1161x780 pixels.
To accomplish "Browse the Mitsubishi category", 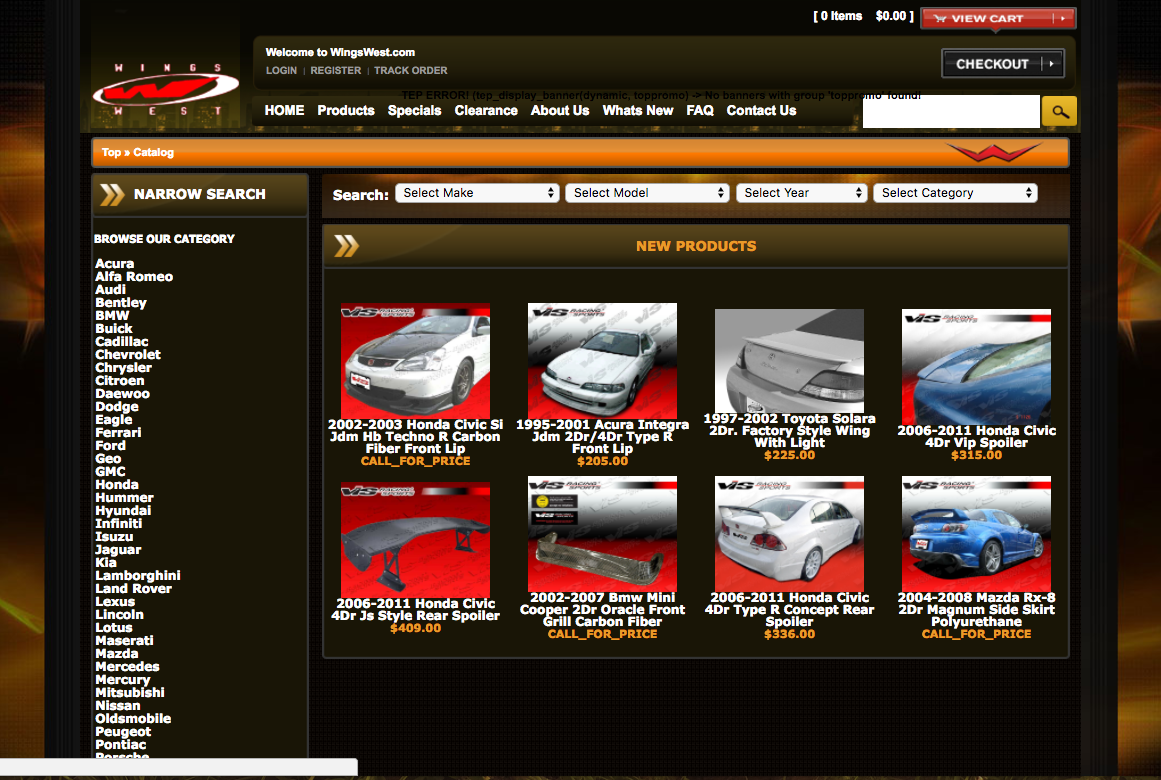I will 130,693.
